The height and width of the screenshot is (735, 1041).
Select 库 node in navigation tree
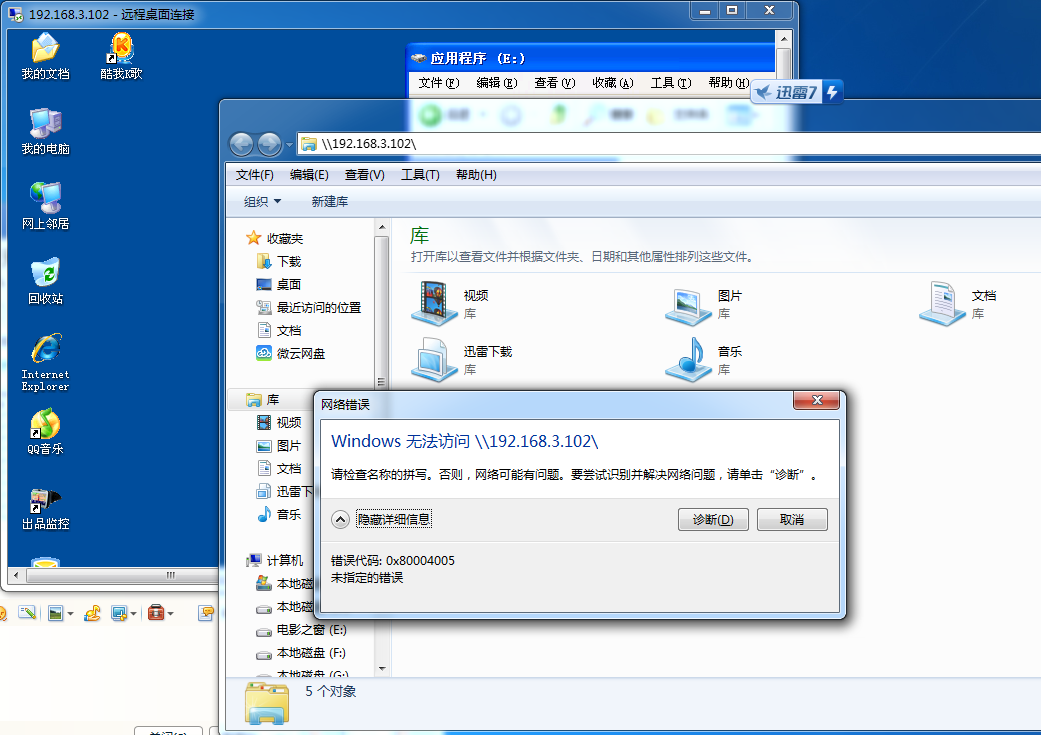(263, 400)
